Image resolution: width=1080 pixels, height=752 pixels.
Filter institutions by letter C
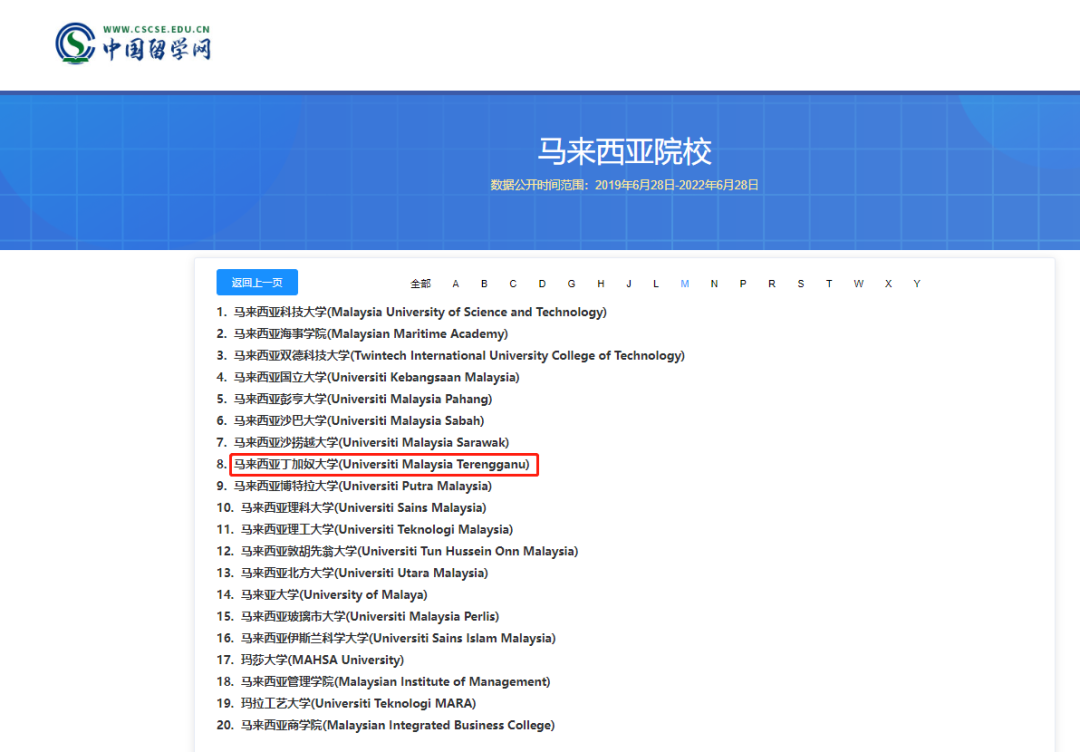click(512, 284)
